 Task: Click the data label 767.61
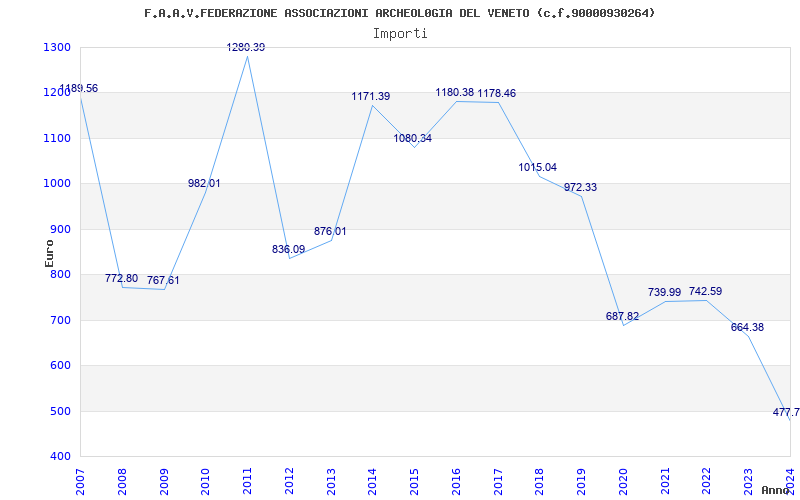(163, 280)
